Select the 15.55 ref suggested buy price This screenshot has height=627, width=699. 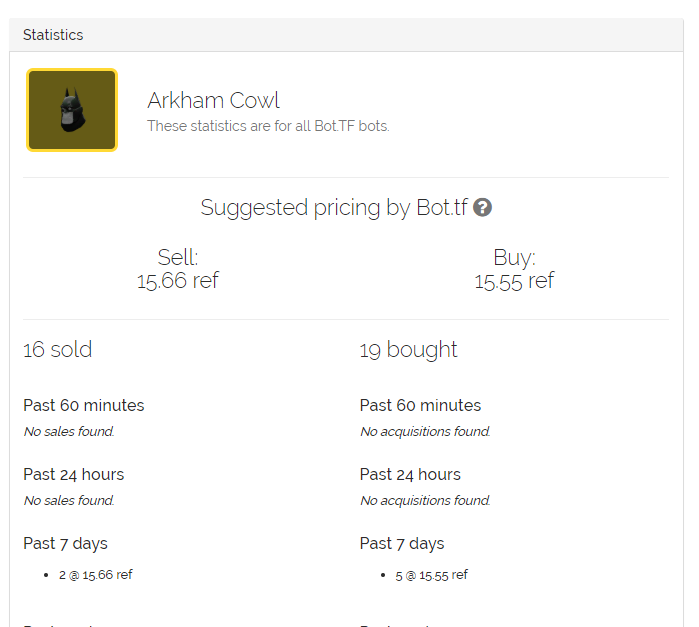pos(514,280)
